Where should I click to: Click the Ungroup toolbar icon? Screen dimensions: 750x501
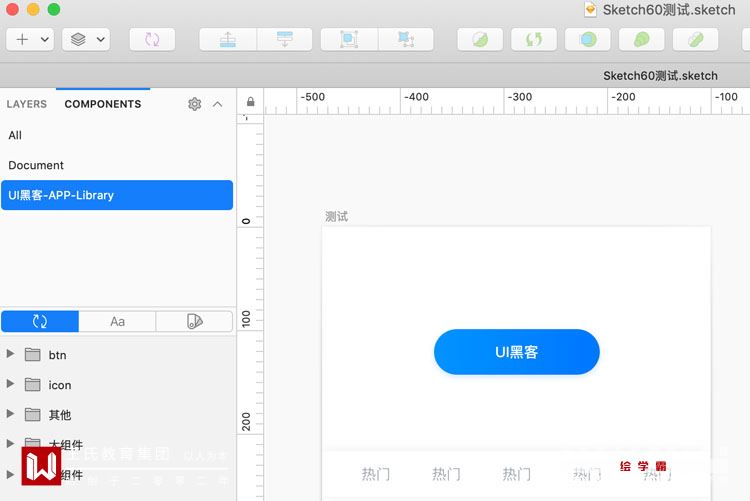point(406,39)
